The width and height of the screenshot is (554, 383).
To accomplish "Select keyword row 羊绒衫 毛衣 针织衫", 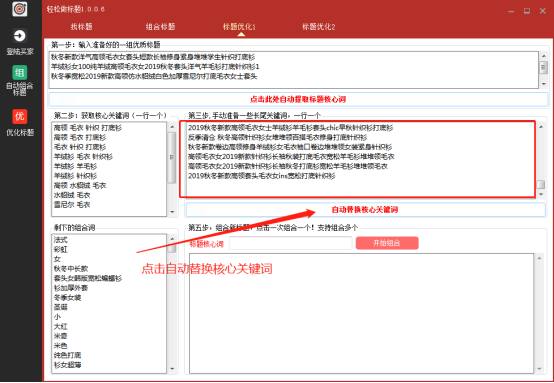I will [83, 157].
